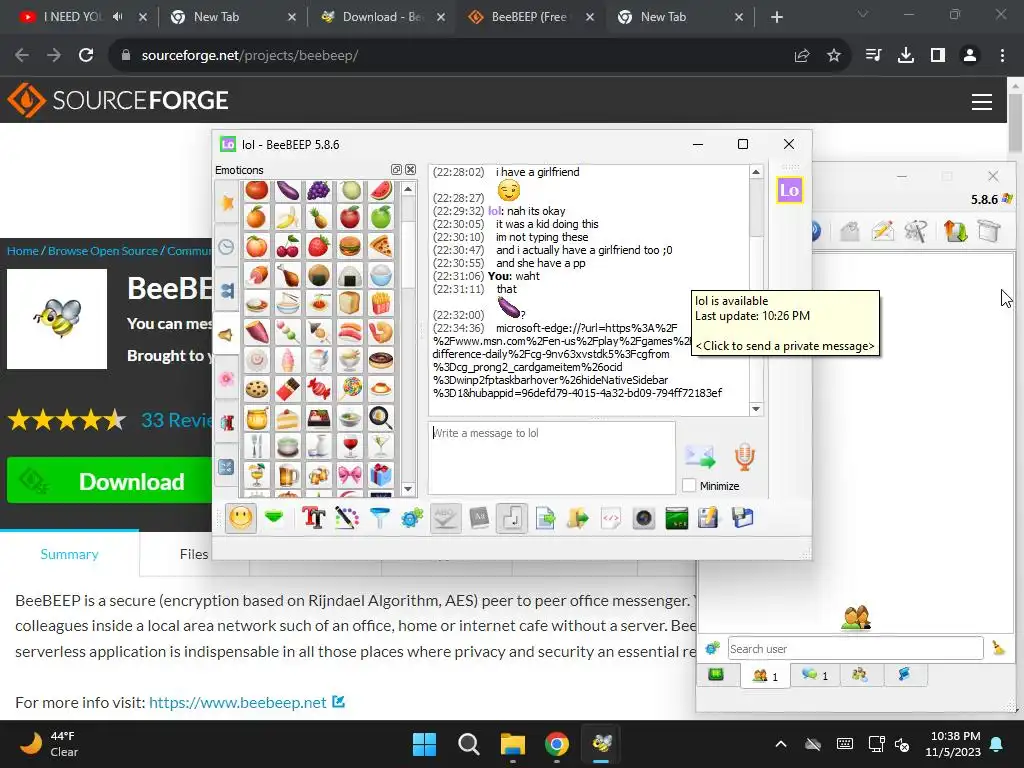This screenshot has width=1024, height=768.
Task: Click the file transfer arrows icon in main window
Action: (955, 231)
